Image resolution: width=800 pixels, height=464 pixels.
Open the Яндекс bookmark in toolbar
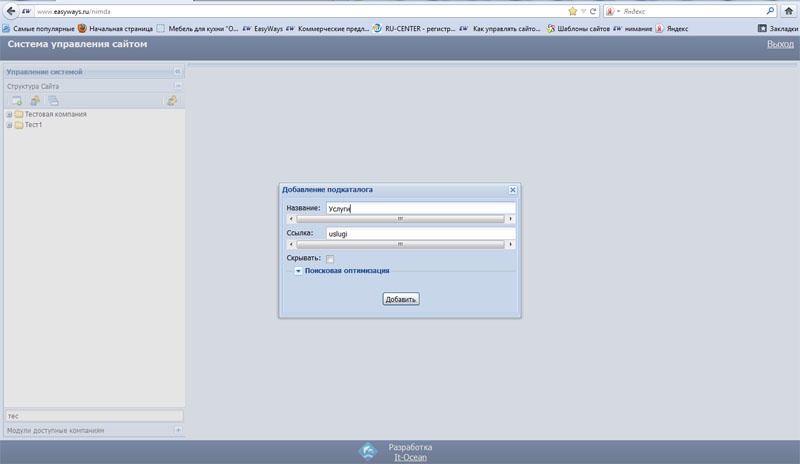pyautogui.click(x=672, y=29)
